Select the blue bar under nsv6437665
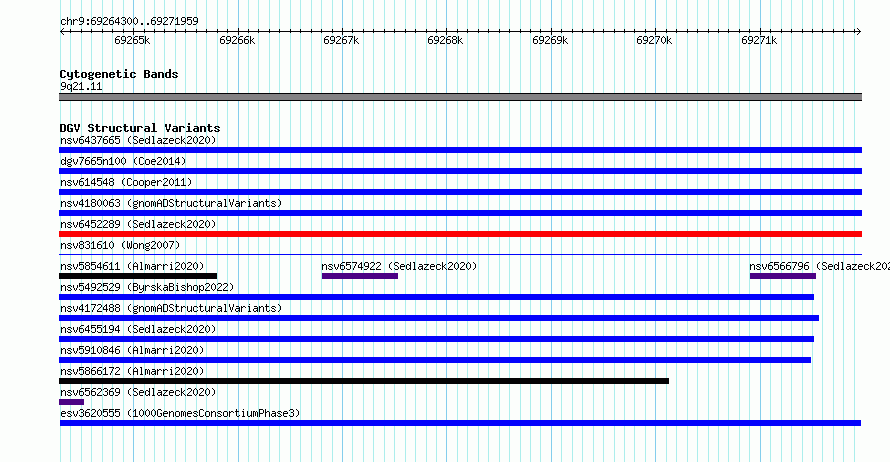This screenshot has width=890, height=462. (x=460, y=150)
